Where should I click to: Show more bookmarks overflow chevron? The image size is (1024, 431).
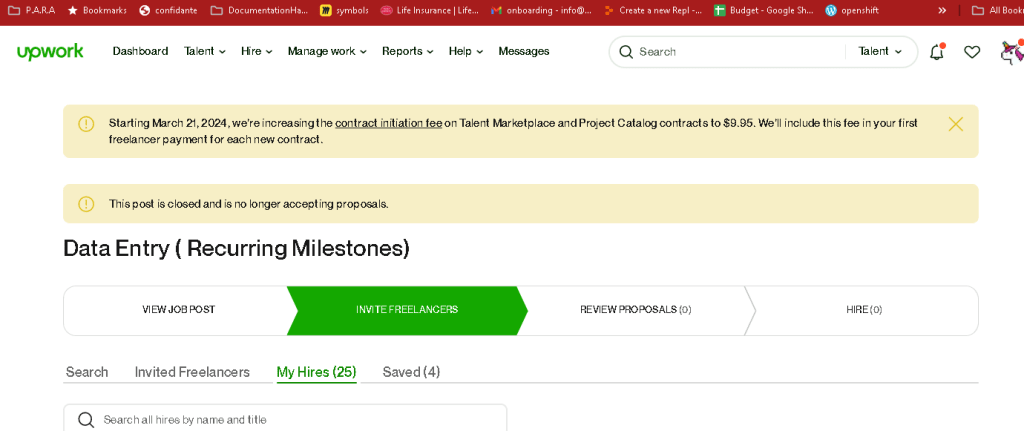pos(942,10)
